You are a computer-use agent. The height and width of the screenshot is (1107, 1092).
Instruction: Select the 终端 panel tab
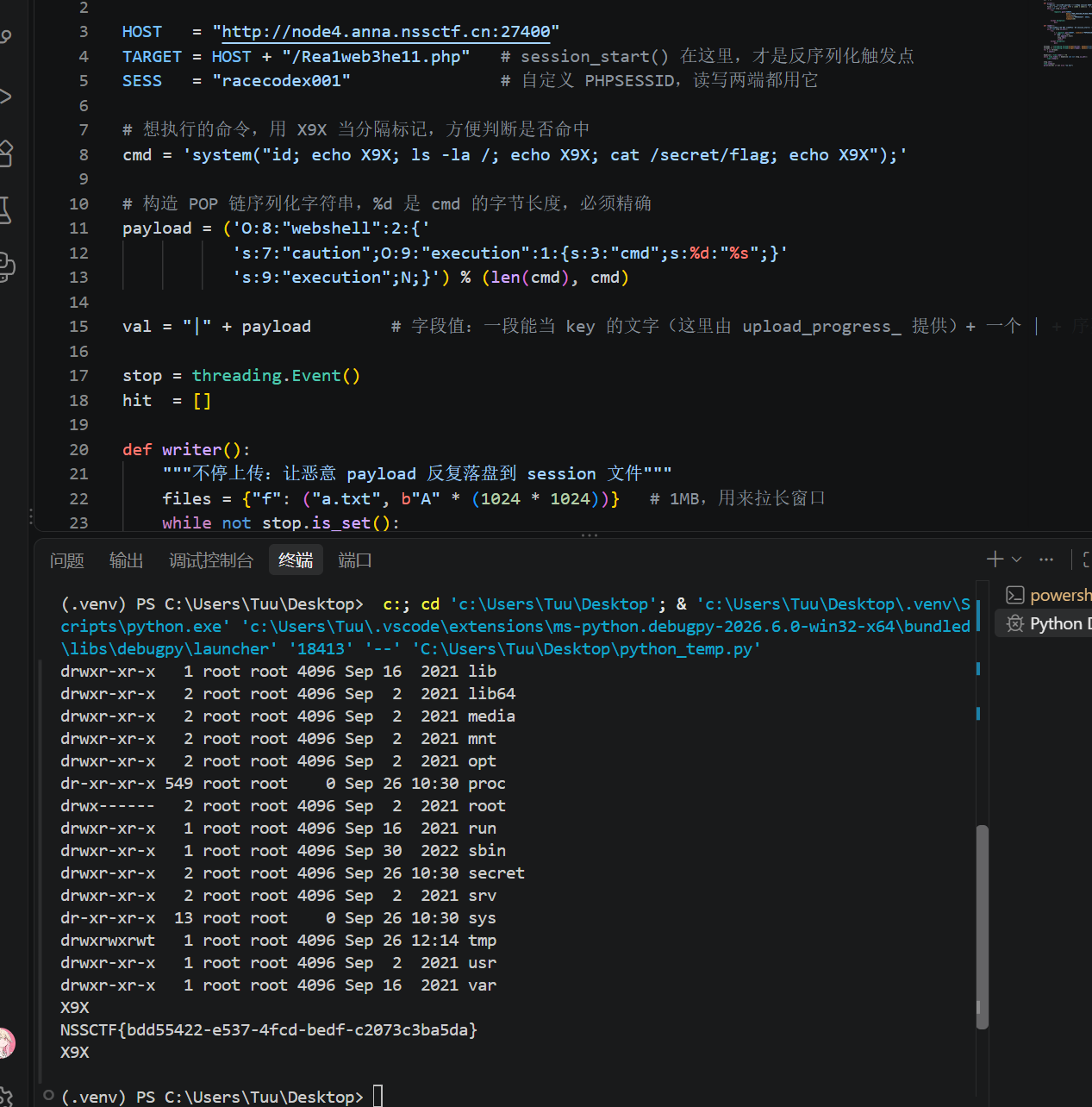click(296, 560)
